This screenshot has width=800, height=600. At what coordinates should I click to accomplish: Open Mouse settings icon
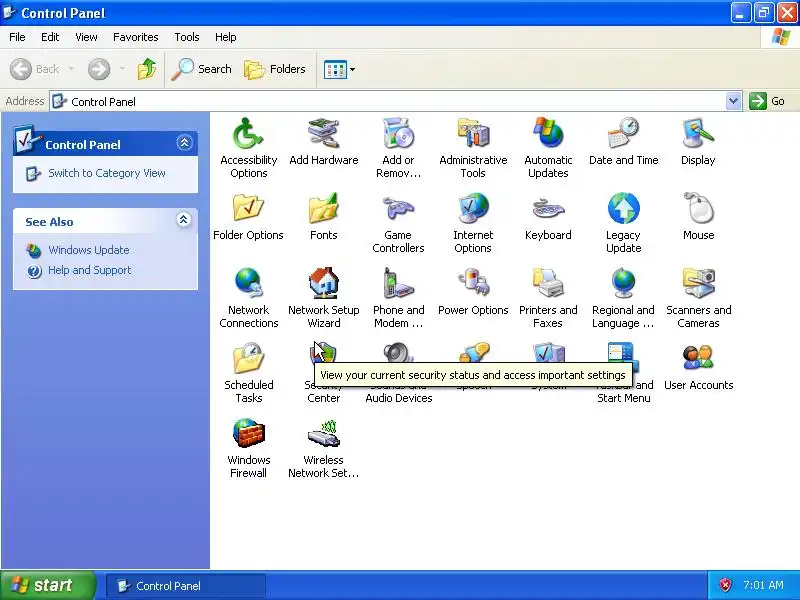(698, 209)
